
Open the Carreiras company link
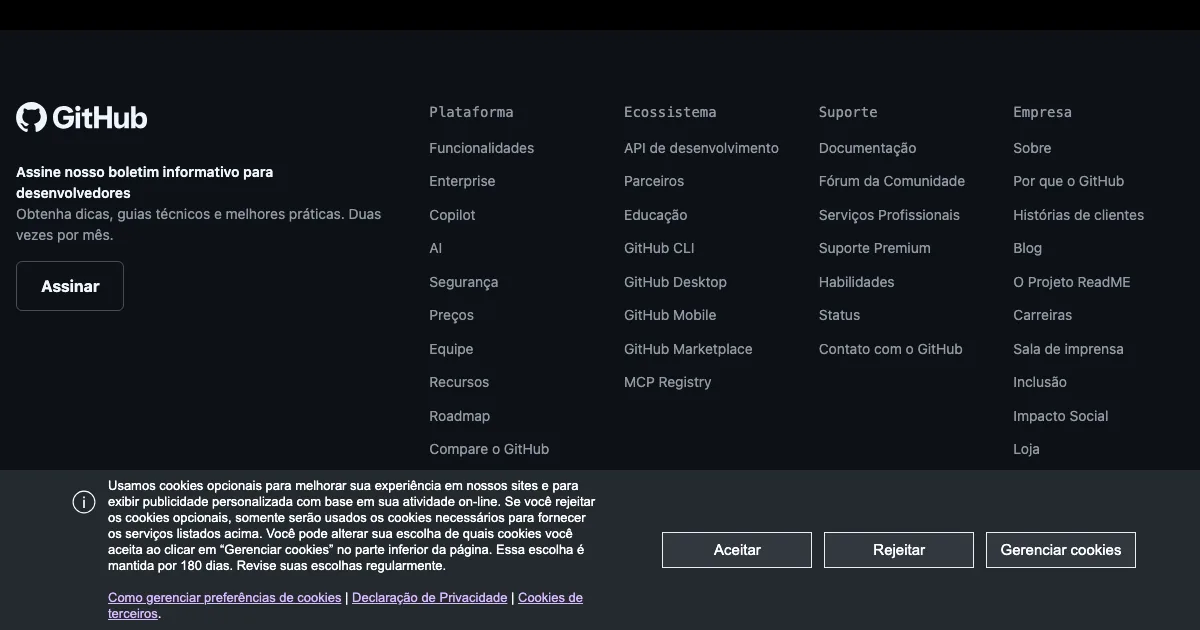[1042, 315]
